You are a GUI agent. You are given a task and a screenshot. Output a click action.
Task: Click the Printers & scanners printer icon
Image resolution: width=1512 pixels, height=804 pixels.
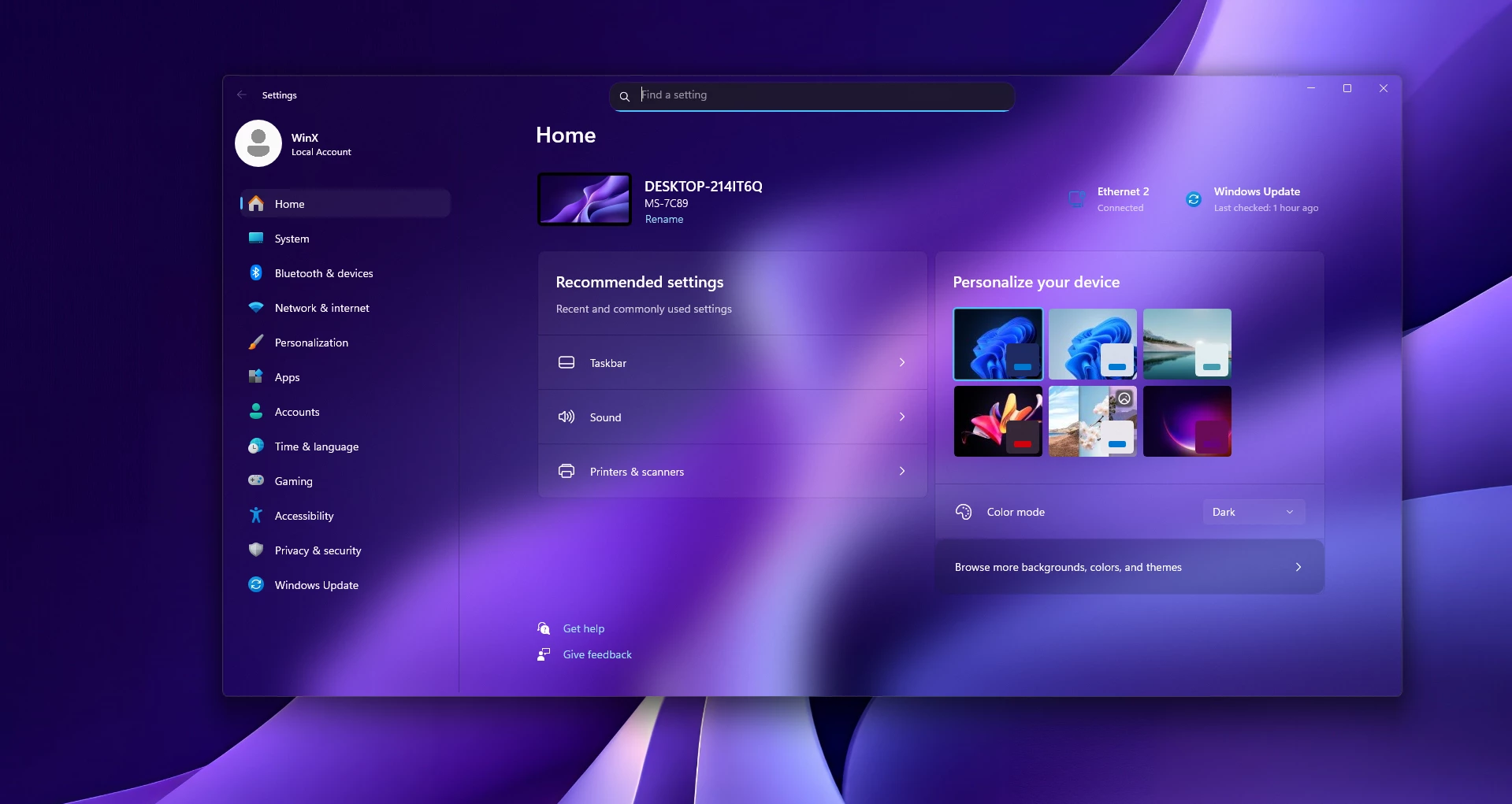point(567,471)
